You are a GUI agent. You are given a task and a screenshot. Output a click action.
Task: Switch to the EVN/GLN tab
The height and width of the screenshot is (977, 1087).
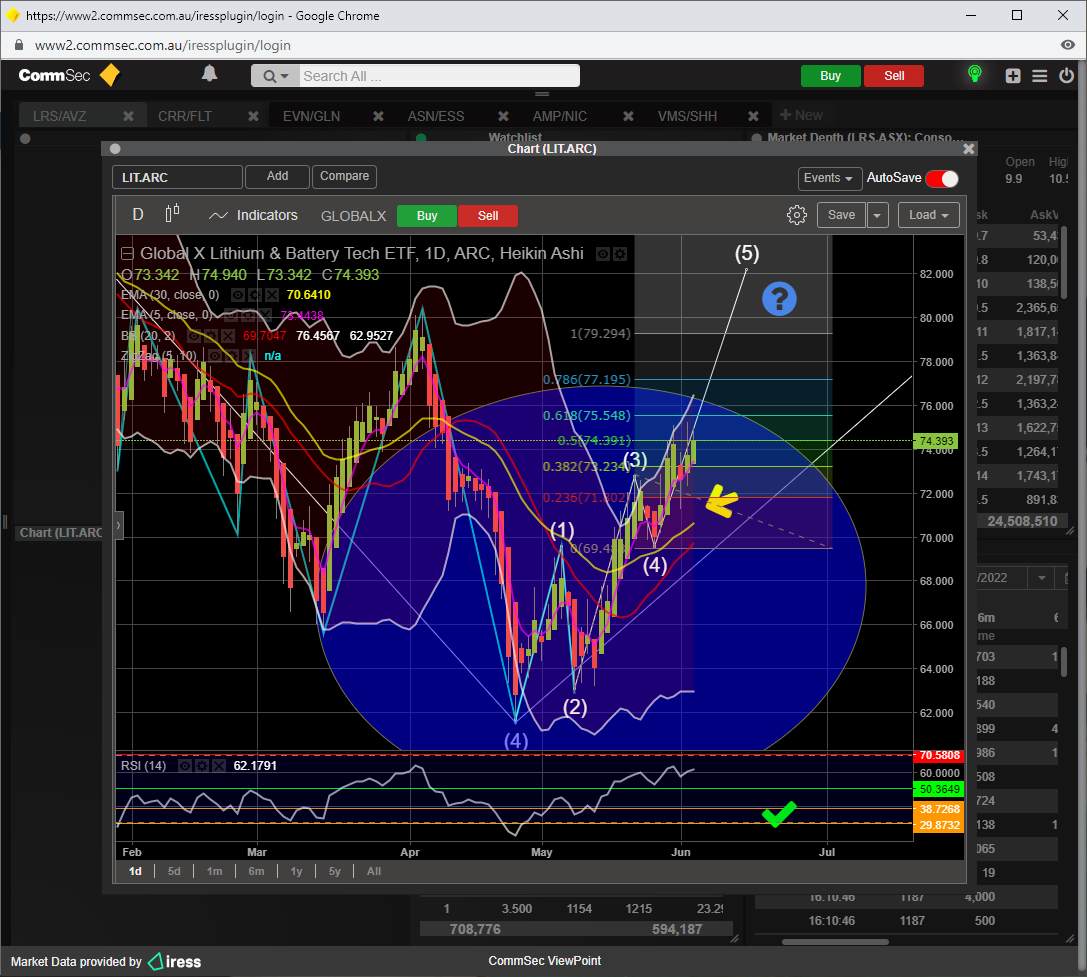click(x=311, y=116)
